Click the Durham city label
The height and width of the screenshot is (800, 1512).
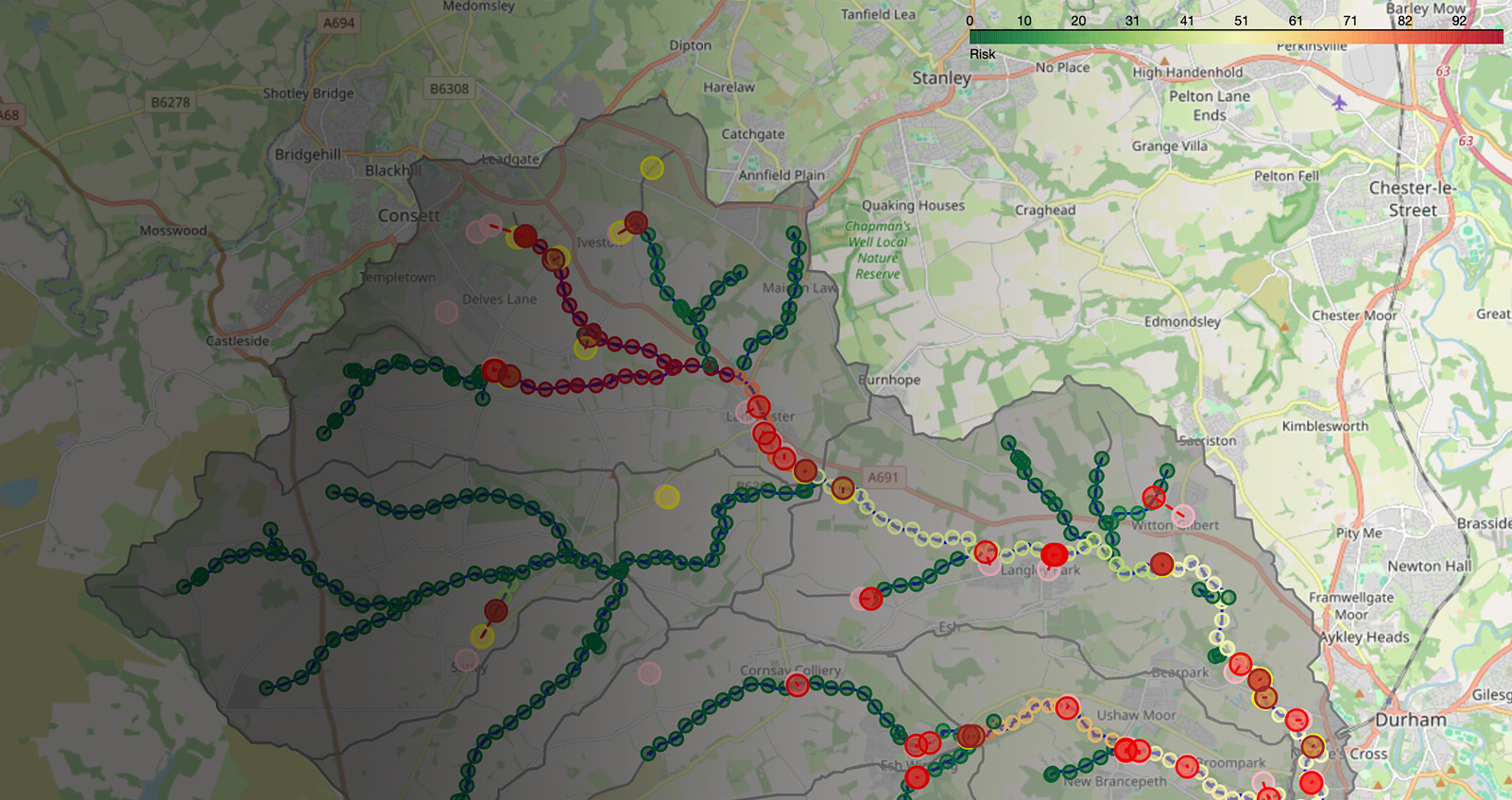pyautogui.click(x=1410, y=720)
